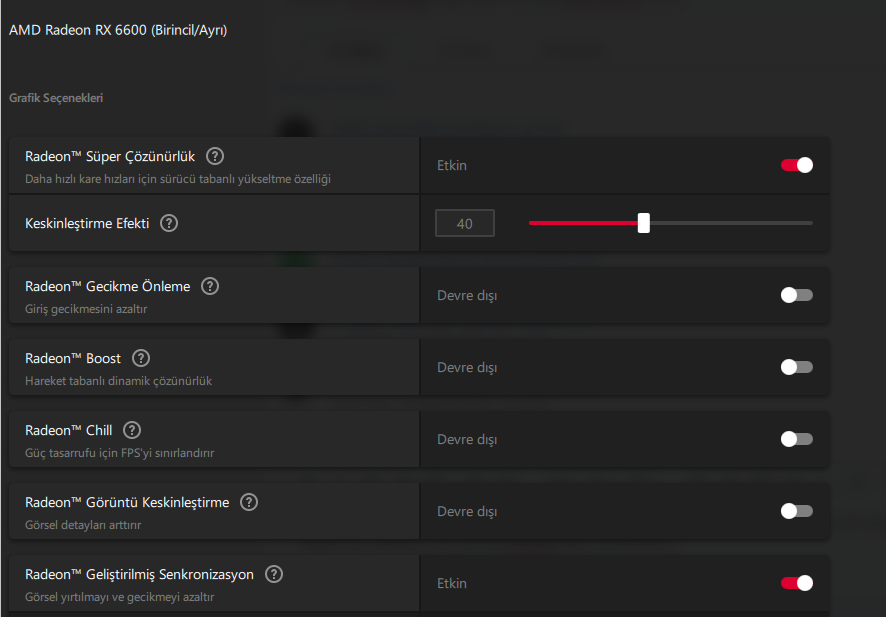
Task: Click description 'Giriş gecikmesini azaltır'
Action: (86, 309)
